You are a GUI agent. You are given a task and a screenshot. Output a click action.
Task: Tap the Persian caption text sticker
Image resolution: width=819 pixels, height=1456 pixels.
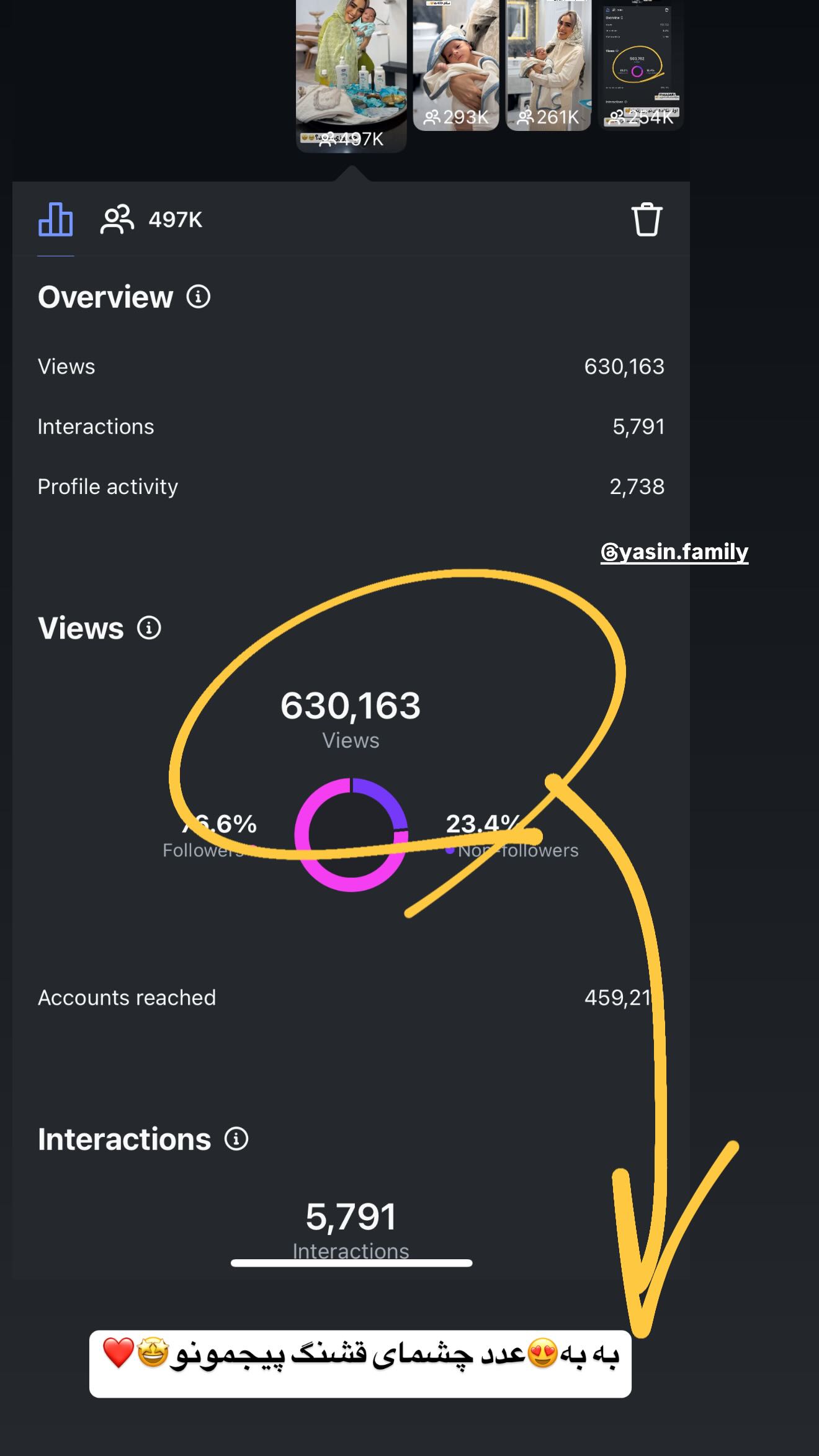360,1364
